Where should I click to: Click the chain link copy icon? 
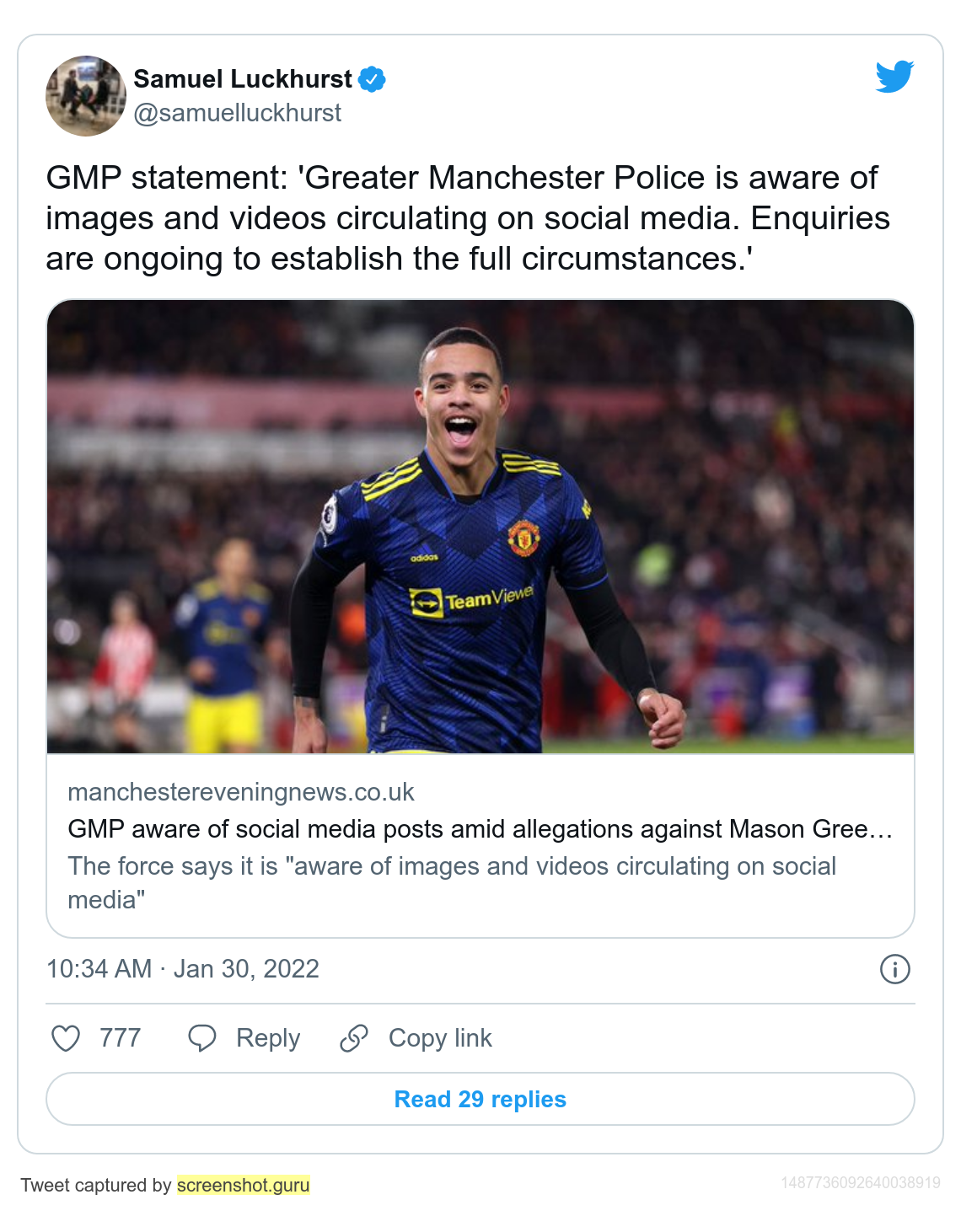[x=354, y=1038]
